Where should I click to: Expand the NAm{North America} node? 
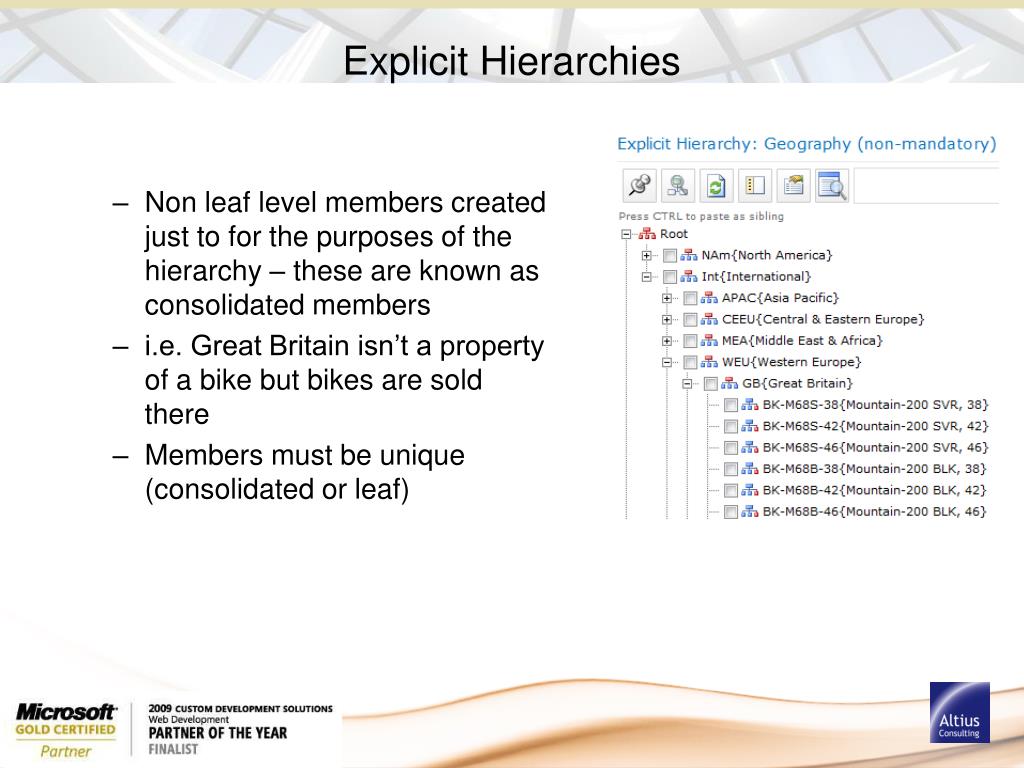point(646,255)
